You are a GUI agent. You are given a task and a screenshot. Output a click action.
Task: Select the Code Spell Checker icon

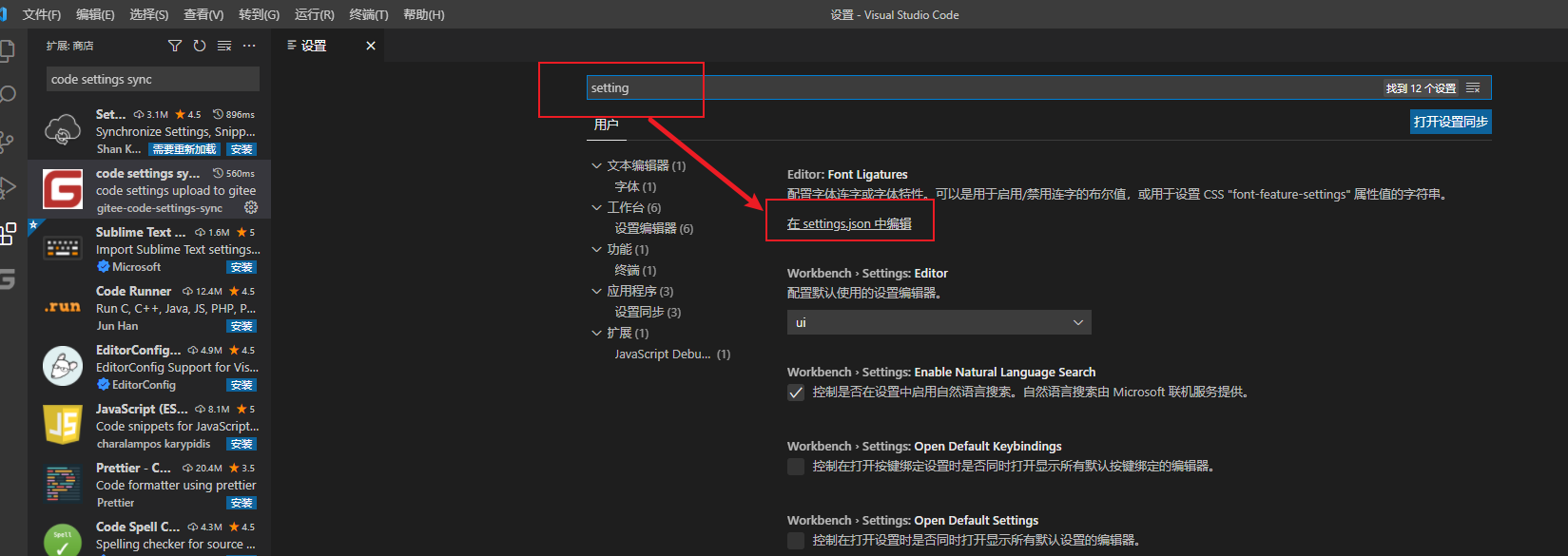(63, 541)
